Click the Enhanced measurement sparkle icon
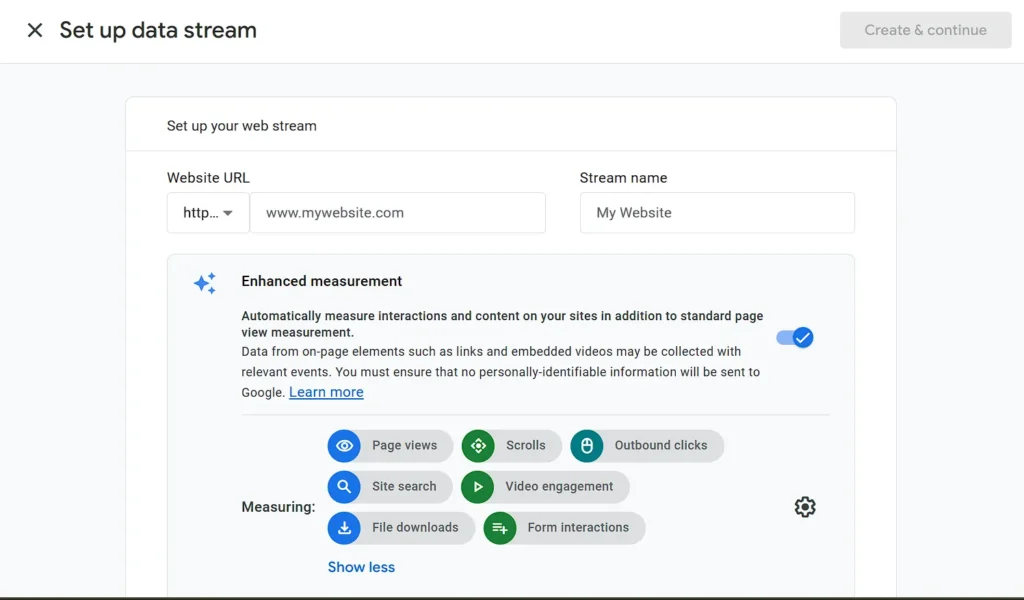 click(205, 283)
